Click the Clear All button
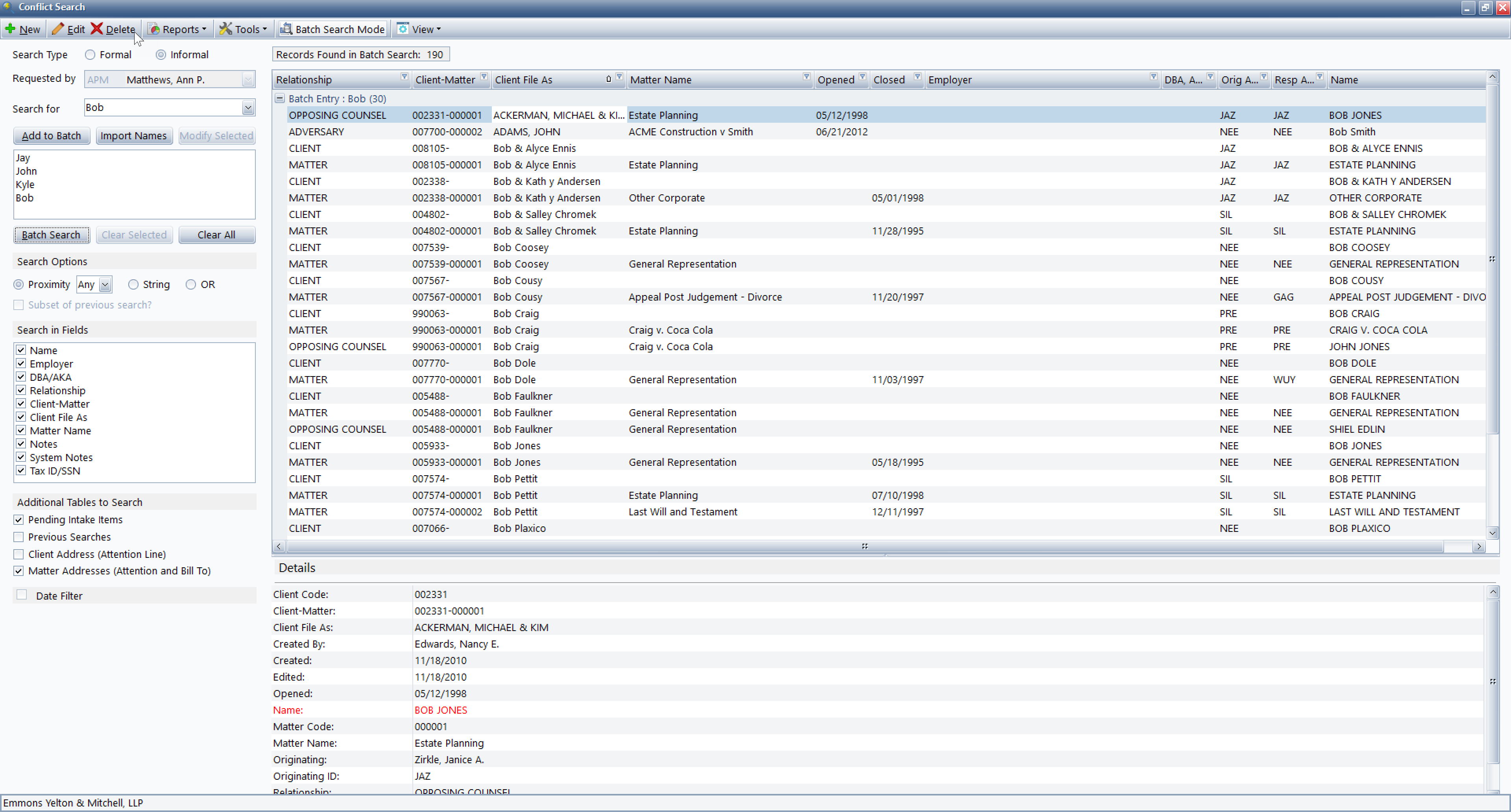The width and height of the screenshot is (1511, 812). [216, 235]
